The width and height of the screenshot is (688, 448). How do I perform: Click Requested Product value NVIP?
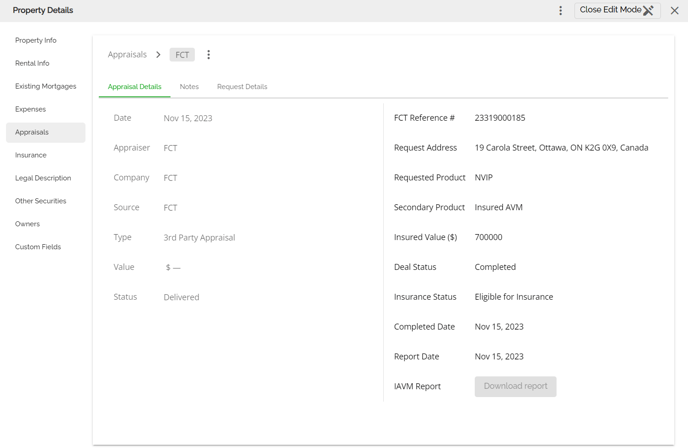tap(484, 177)
